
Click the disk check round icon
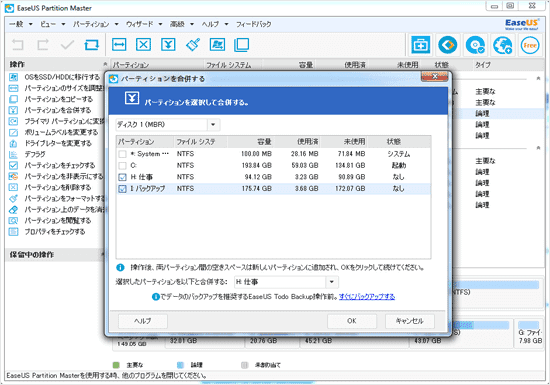click(x=475, y=46)
